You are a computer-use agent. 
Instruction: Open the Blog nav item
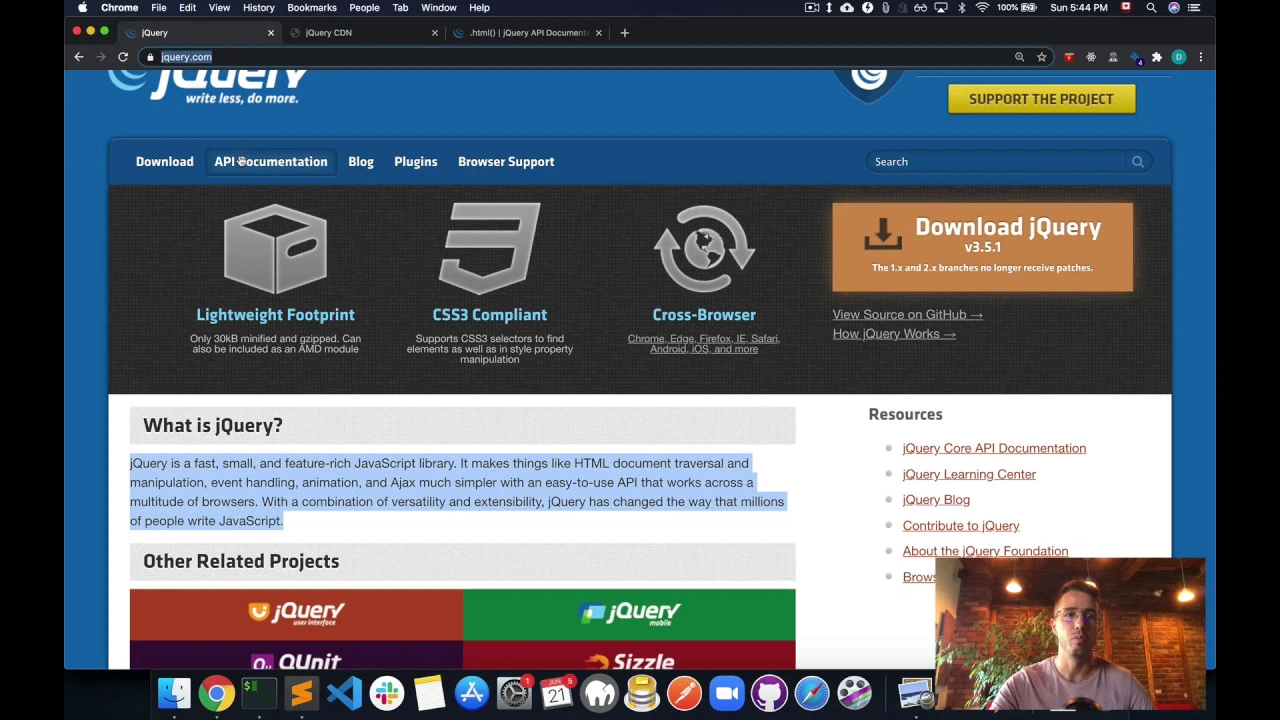click(361, 162)
